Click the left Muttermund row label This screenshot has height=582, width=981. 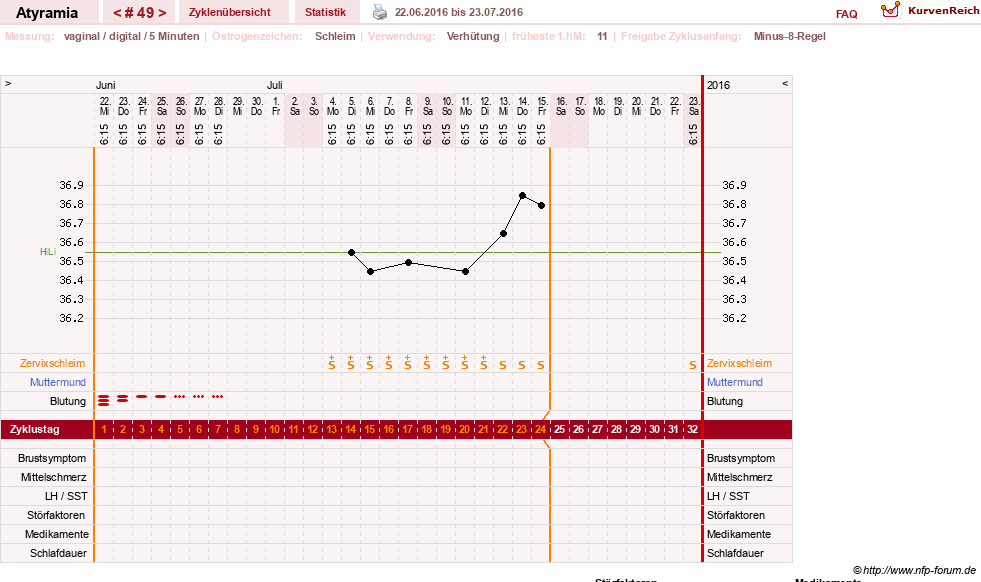(x=58, y=382)
